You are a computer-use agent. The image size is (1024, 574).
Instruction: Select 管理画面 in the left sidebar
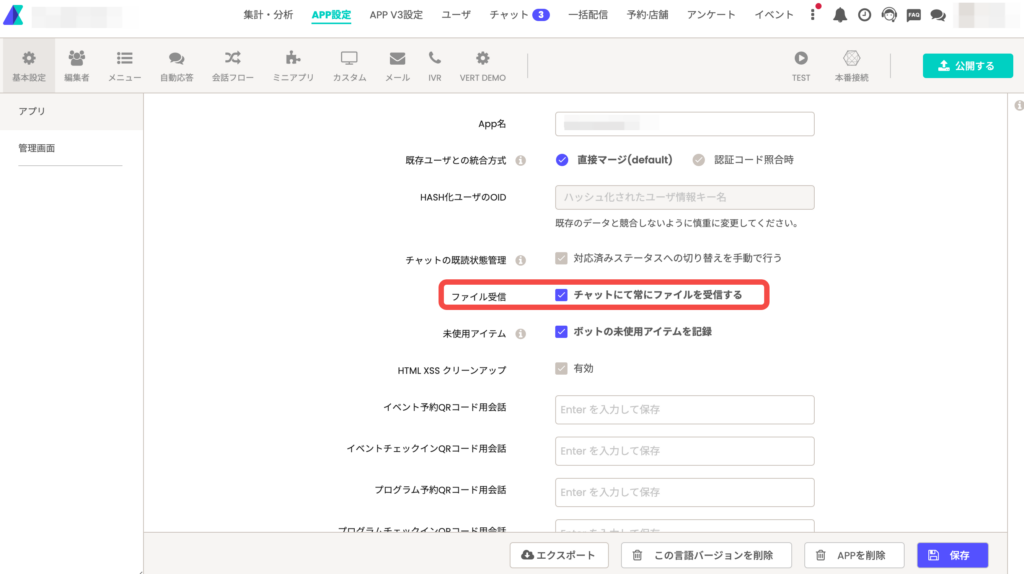pos(37,148)
